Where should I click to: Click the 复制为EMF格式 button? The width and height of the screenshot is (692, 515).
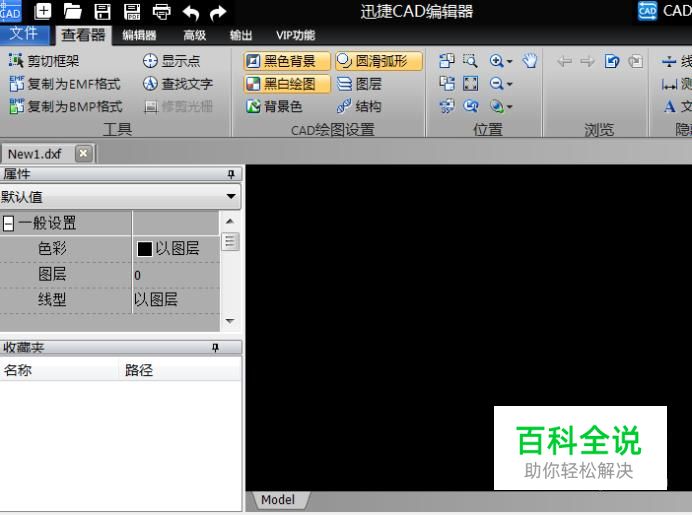[66, 84]
